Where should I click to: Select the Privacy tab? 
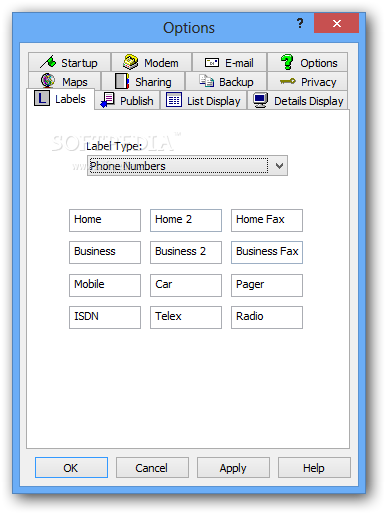click(307, 81)
